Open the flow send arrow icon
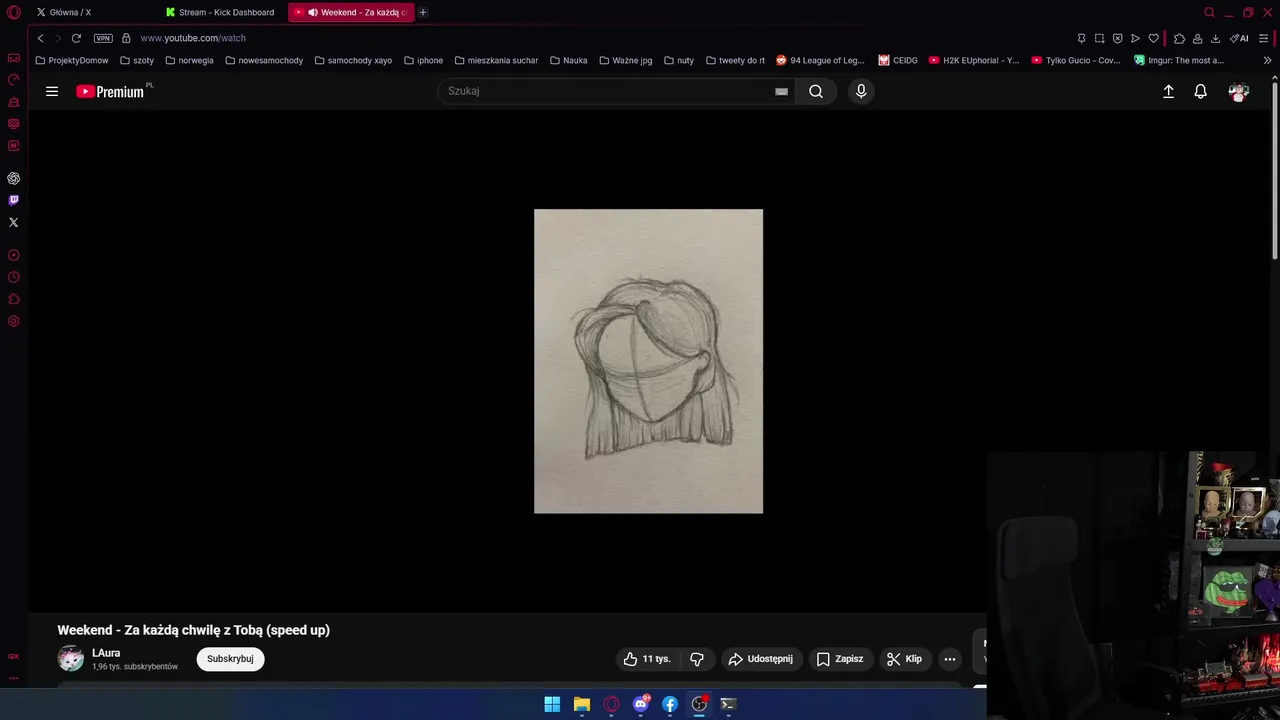The width and height of the screenshot is (1280, 720). tap(1135, 38)
